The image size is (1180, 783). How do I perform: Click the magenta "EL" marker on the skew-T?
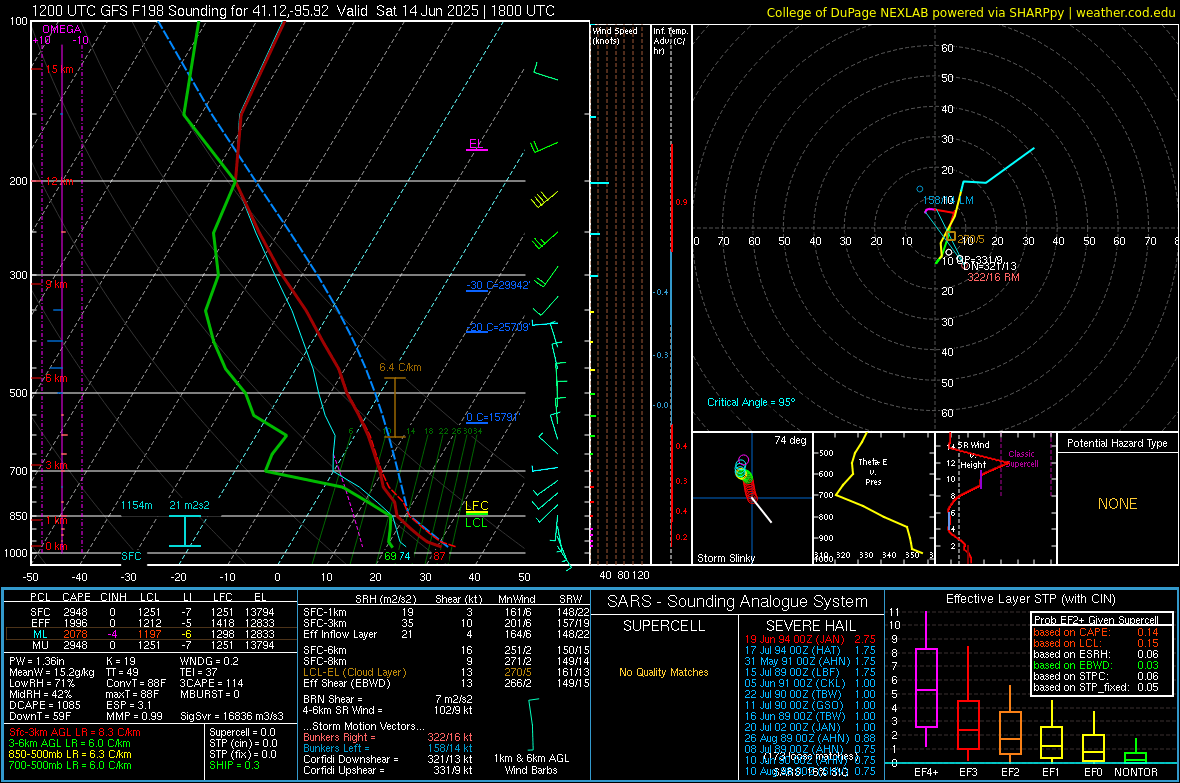click(x=476, y=143)
